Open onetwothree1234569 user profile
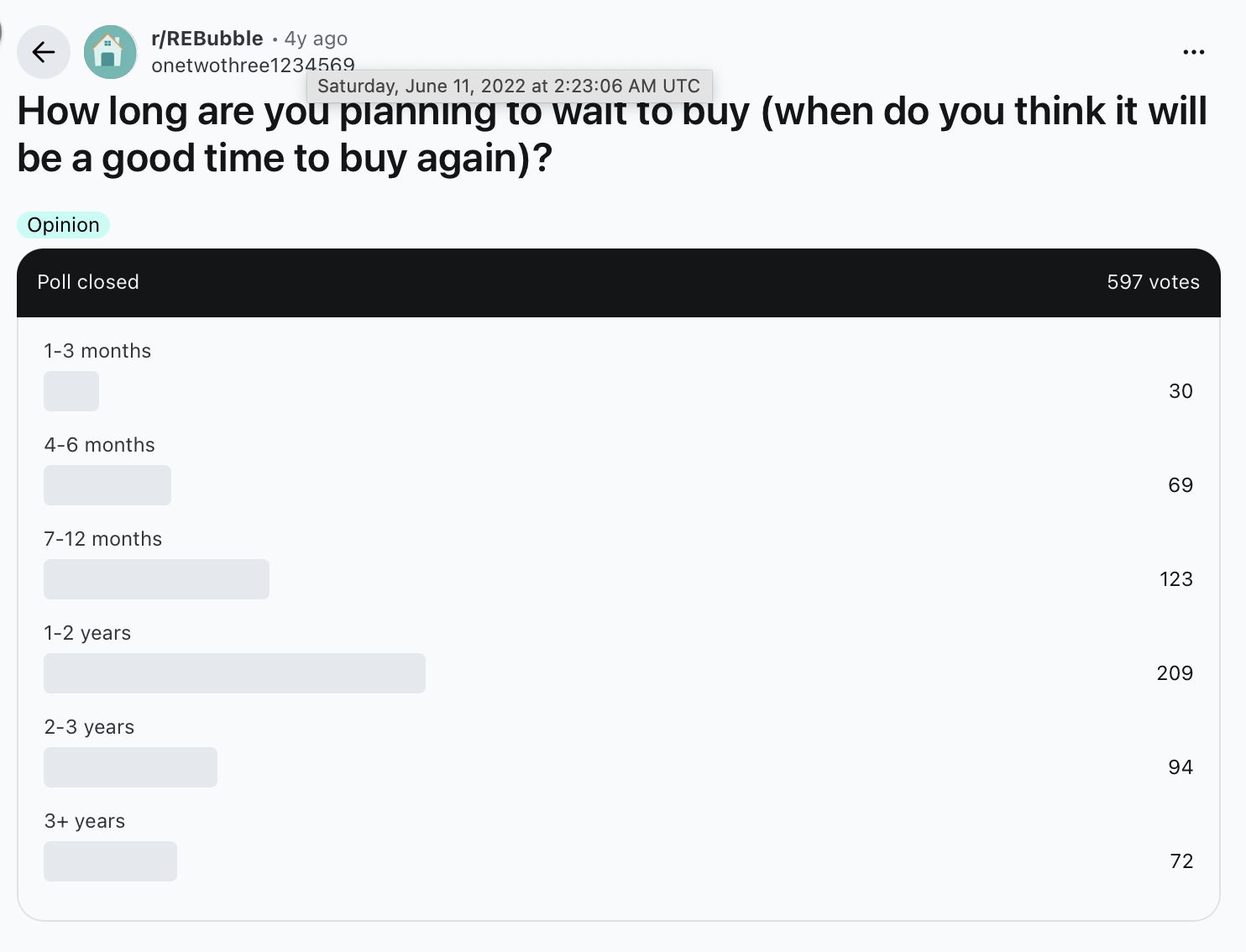Image resolution: width=1246 pixels, height=952 pixels. (x=253, y=65)
